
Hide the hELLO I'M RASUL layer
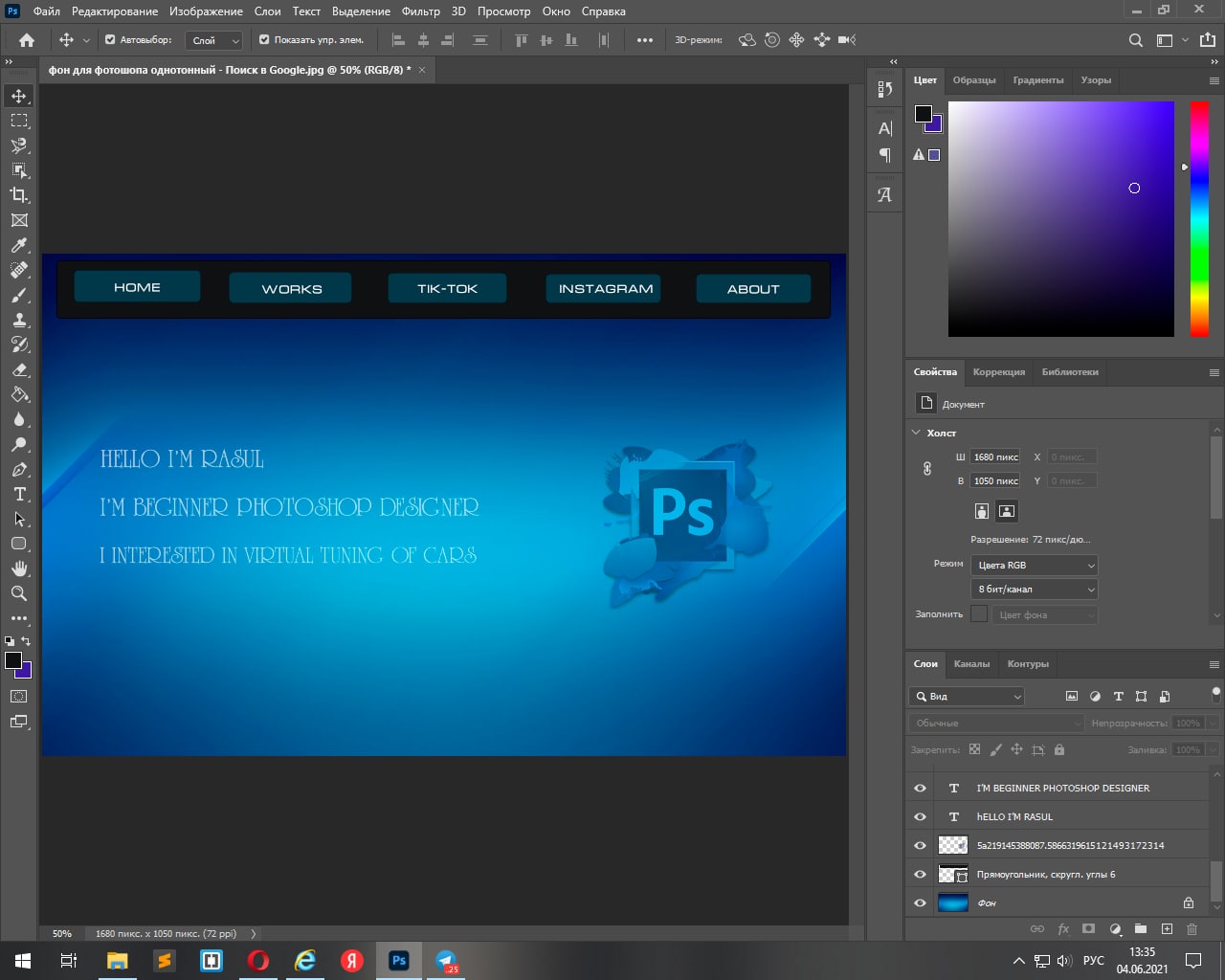click(x=921, y=817)
